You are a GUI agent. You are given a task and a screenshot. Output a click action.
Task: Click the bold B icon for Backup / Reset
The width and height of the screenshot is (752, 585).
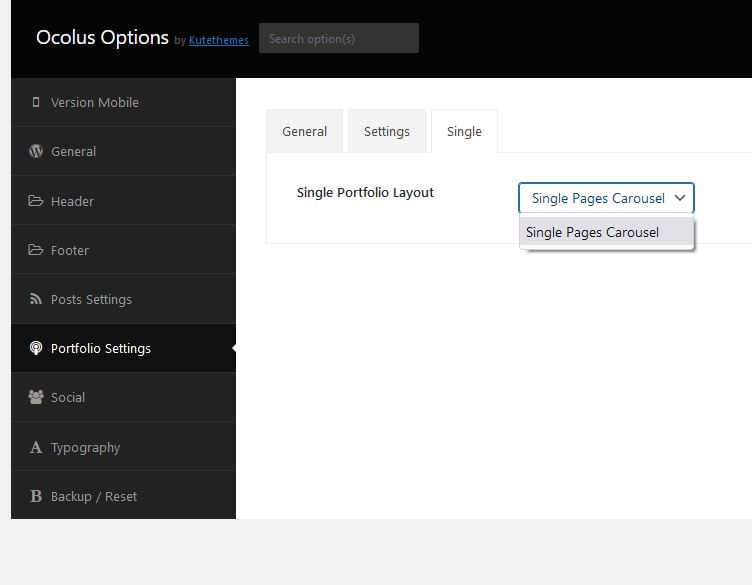coord(35,496)
